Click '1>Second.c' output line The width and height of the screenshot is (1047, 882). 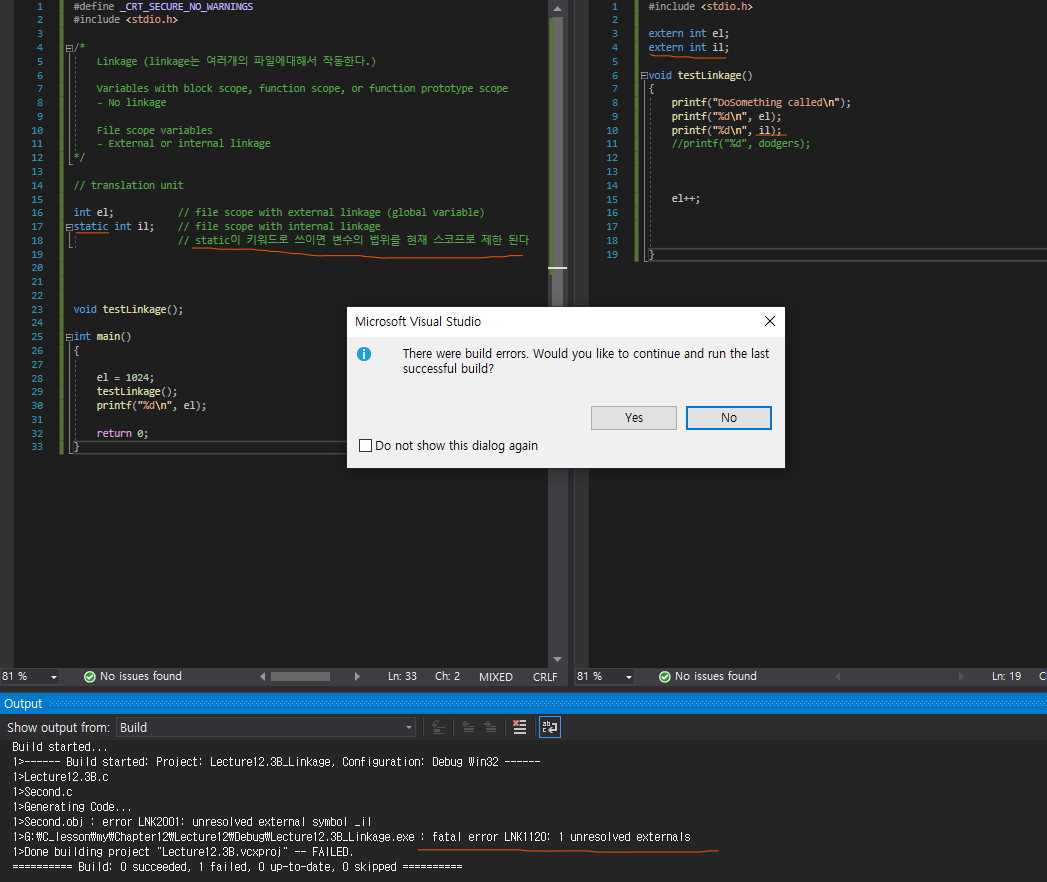(x=42, y=792)
